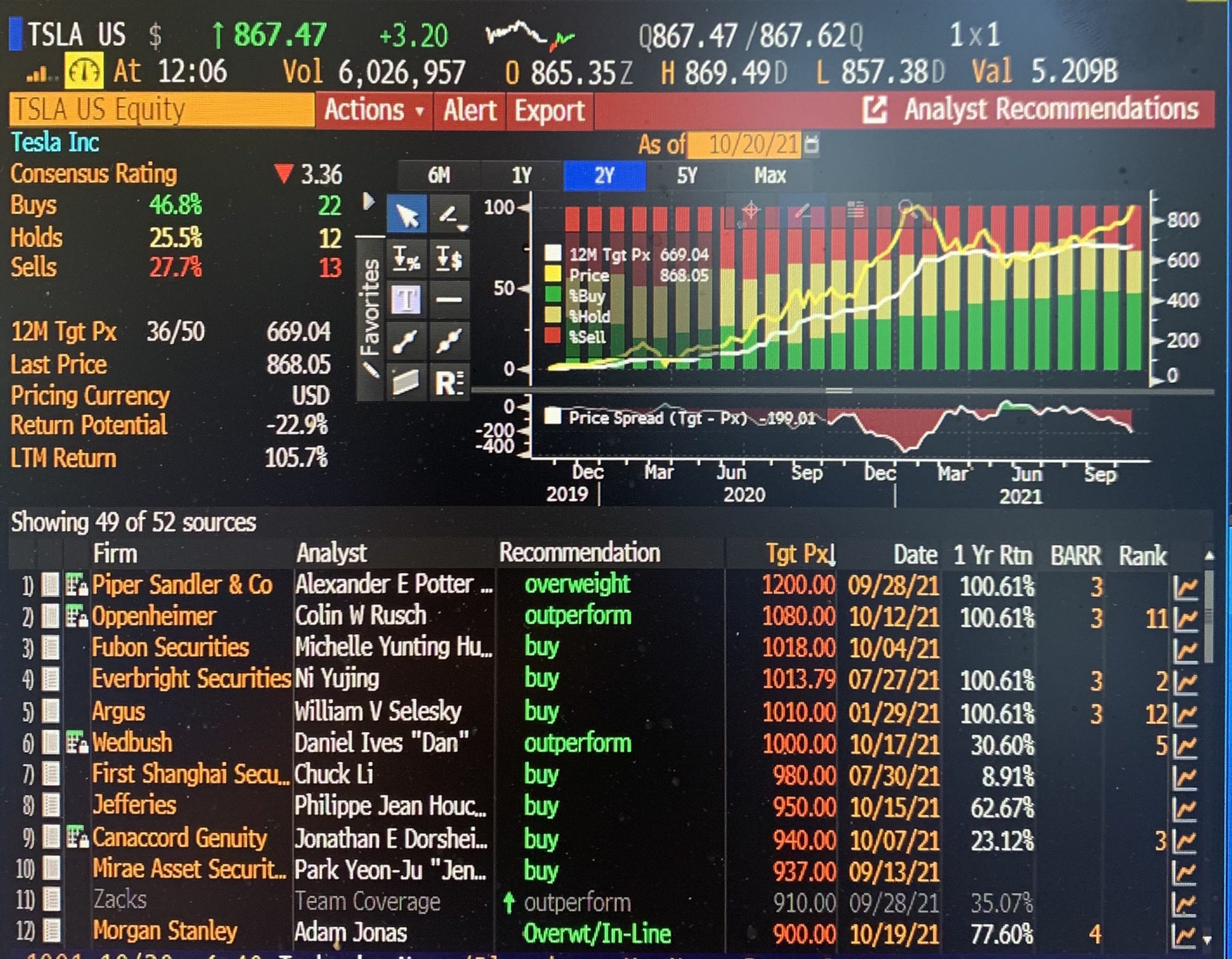Open chart icon on Jefferies row
This screenshot has width=1232, height=959.
(x=1185, y=809)
